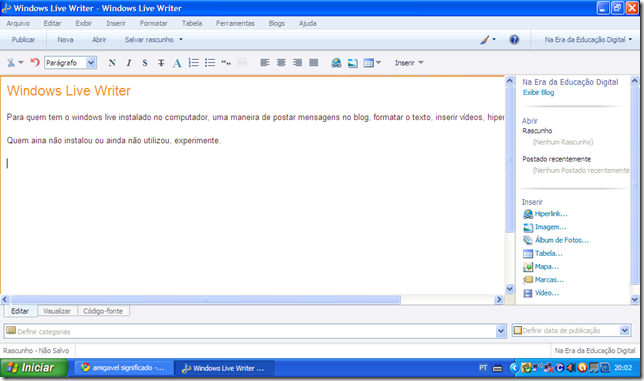Click Vídeo icon in sidebar

528,293
